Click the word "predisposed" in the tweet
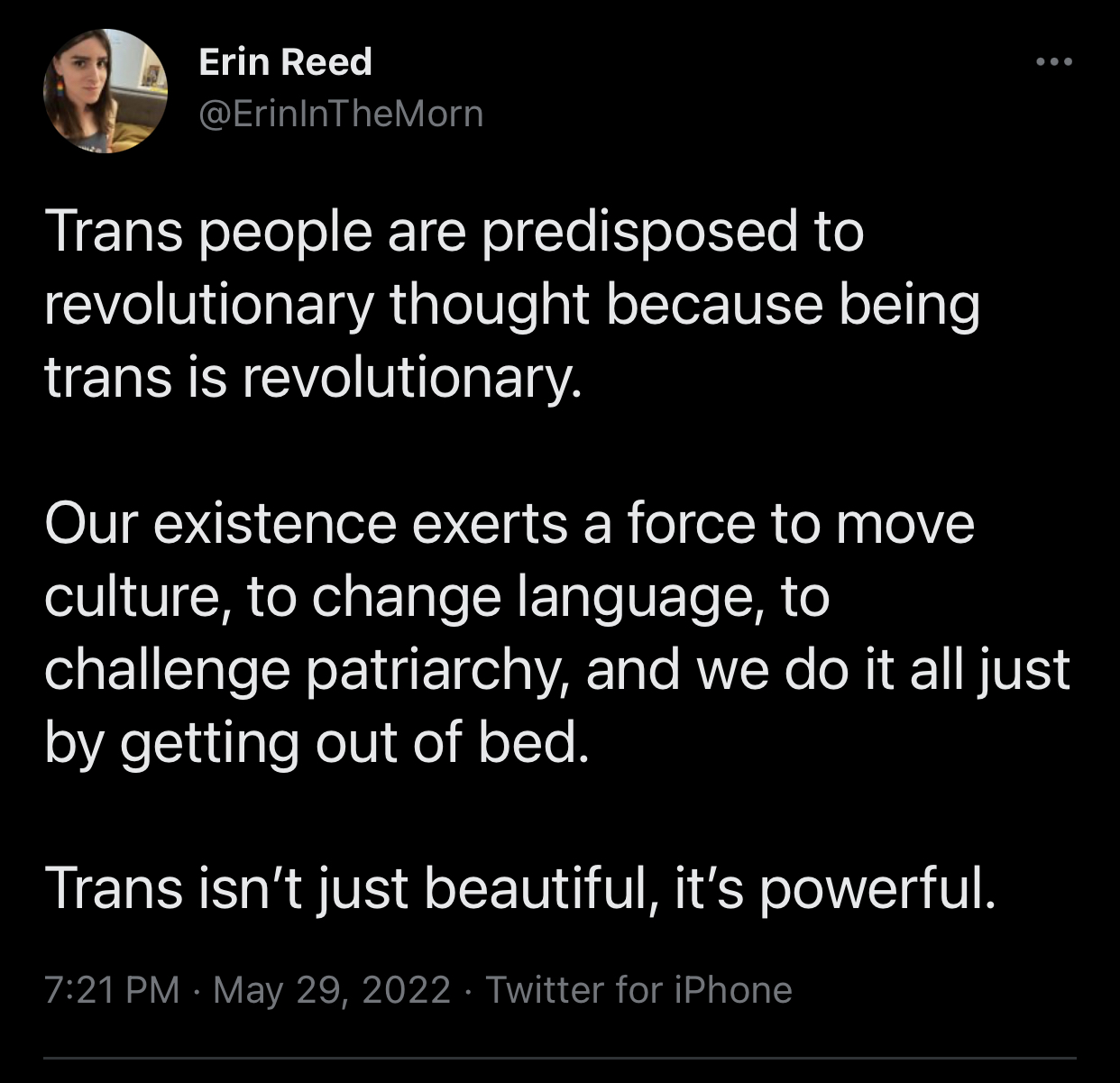1120x1083 pixels. [638, 232]
